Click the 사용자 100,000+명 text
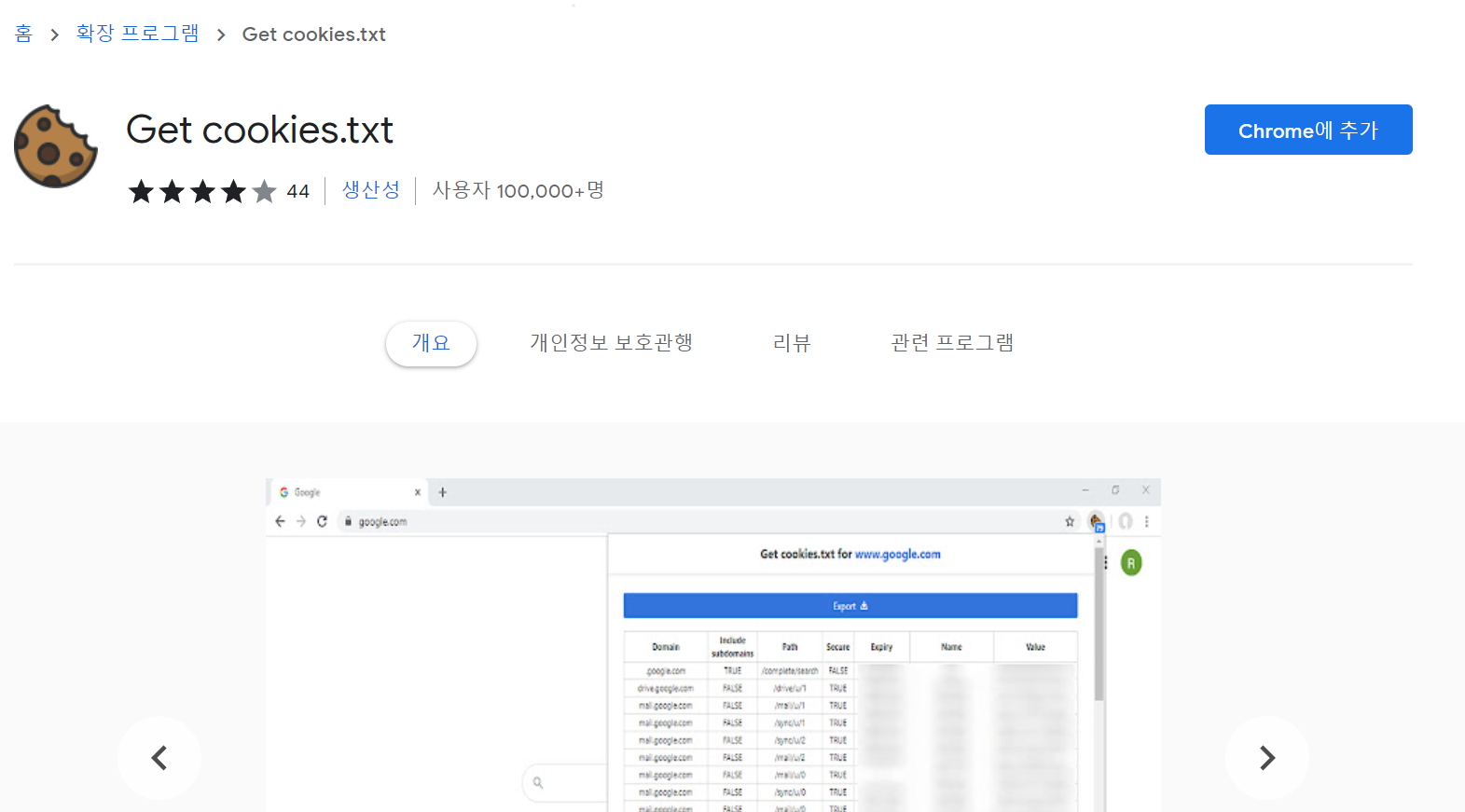This screenshot has width=1465, height=812. tap(518, 190)
